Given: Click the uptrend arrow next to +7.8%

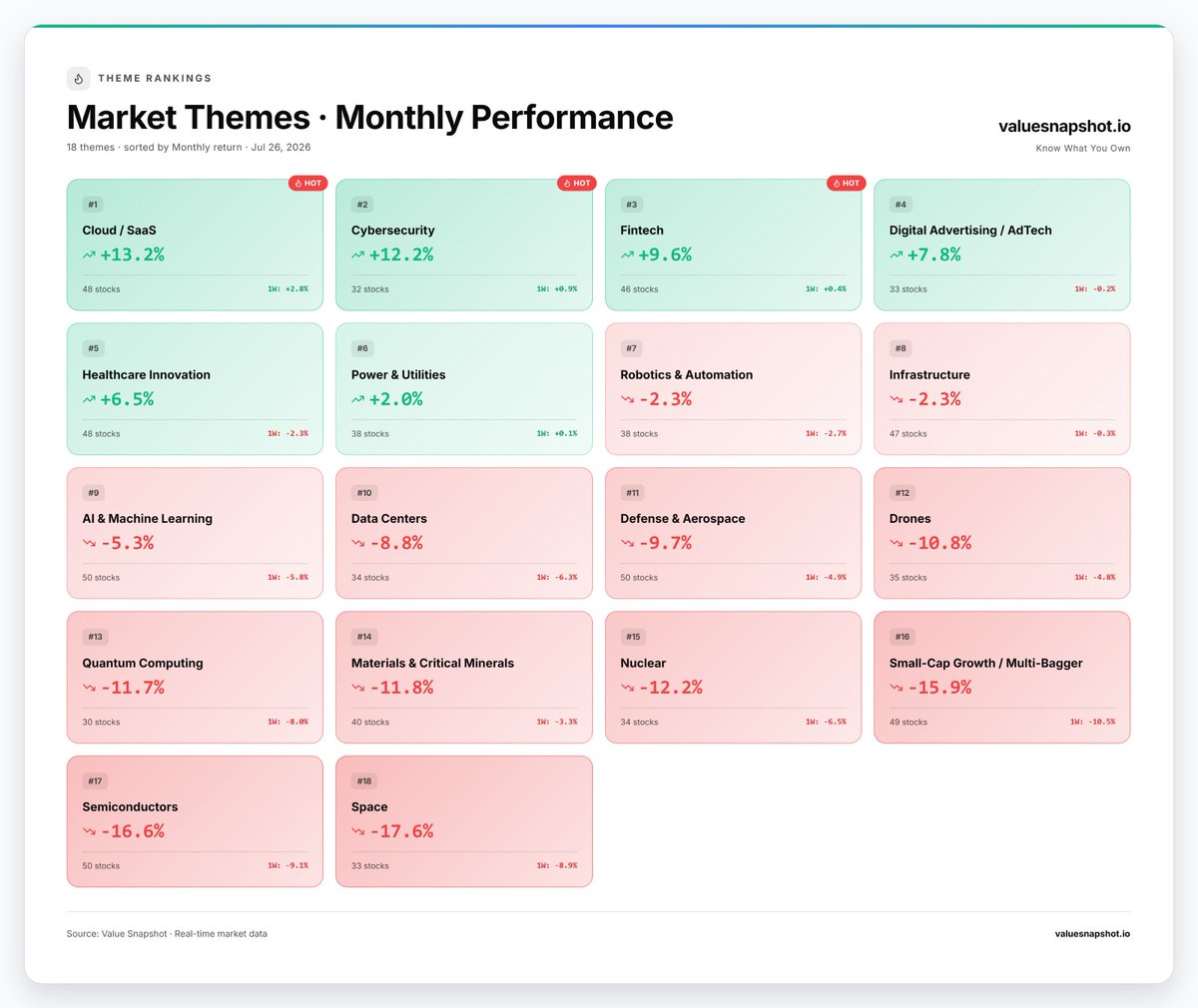Looking at the screenshot, I should coord(897,255).
